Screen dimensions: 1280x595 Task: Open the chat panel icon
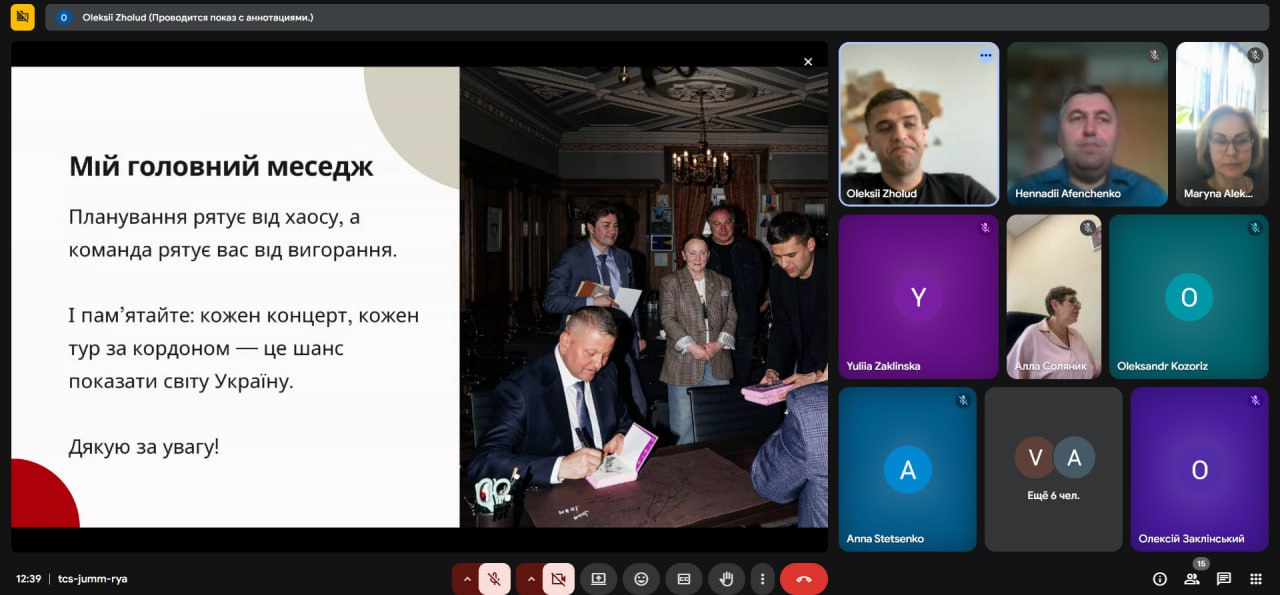[1224, 579]
